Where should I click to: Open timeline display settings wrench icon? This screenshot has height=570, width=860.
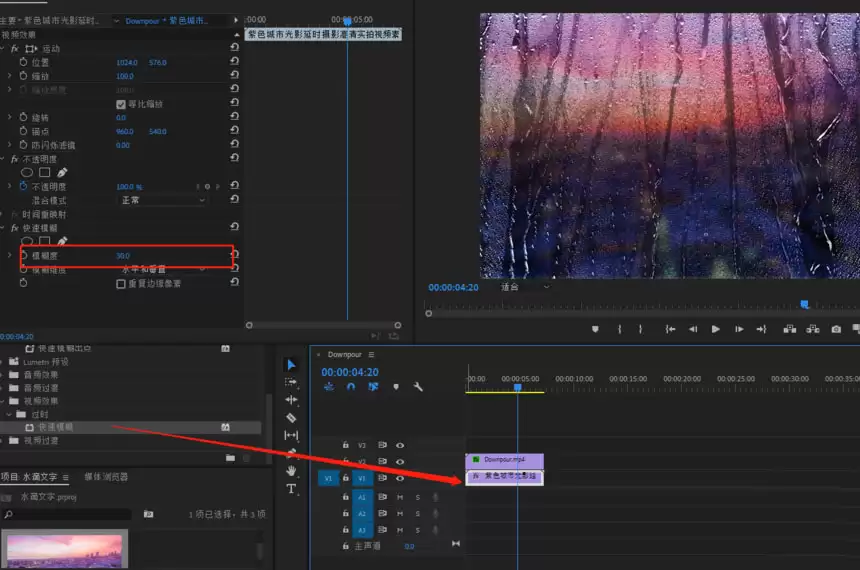click(x=418, y=387)
